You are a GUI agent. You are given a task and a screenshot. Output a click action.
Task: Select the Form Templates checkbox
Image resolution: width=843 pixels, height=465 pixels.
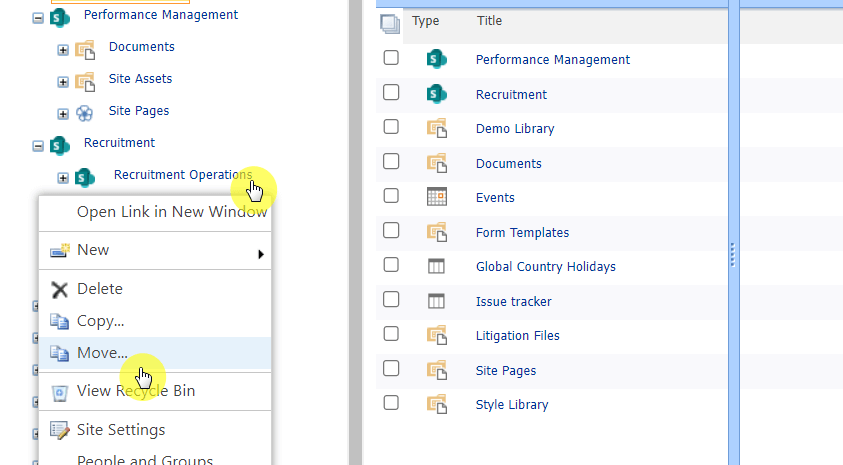pyautogui.click(x=391, y=231)
